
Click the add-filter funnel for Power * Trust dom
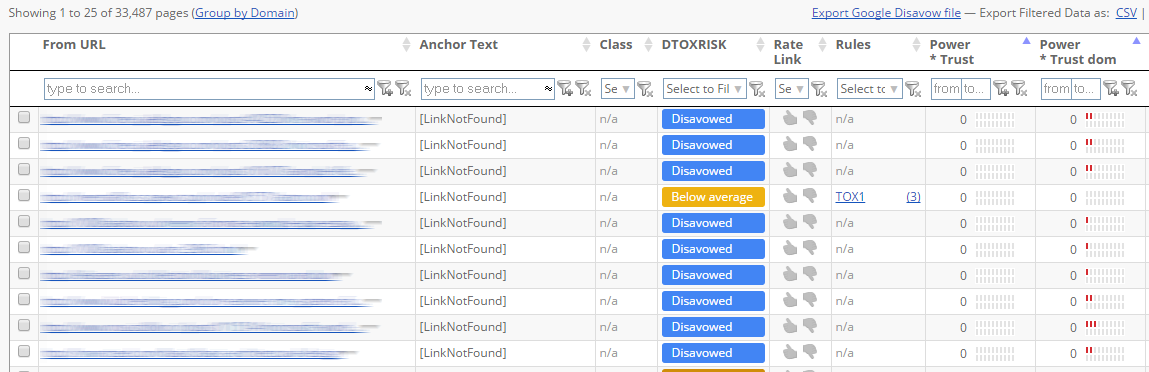pyautogui.click(x=1111, y=89)
